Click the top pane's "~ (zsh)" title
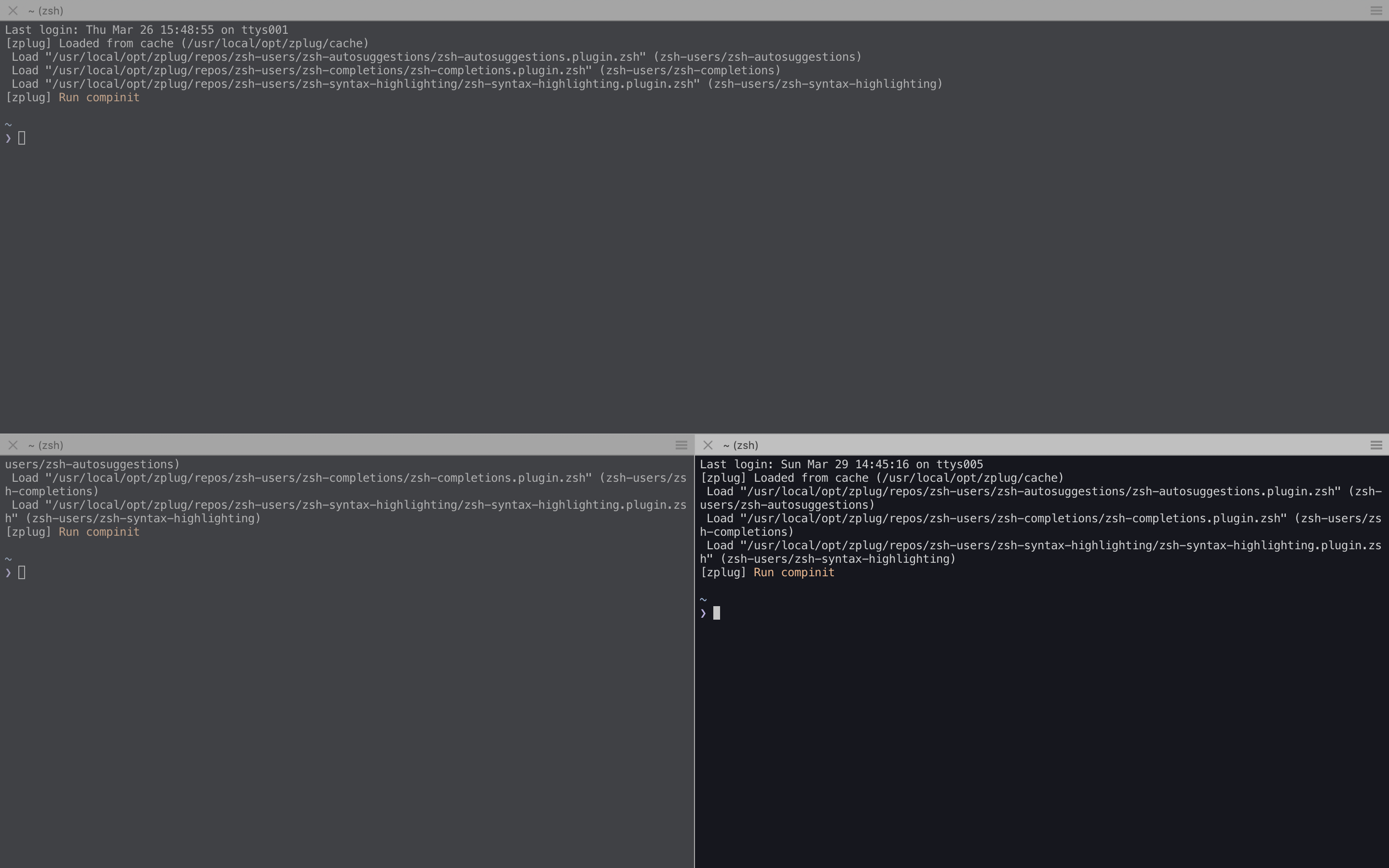This screenshot has width=1389, height=868. click(x=45, y=11)
